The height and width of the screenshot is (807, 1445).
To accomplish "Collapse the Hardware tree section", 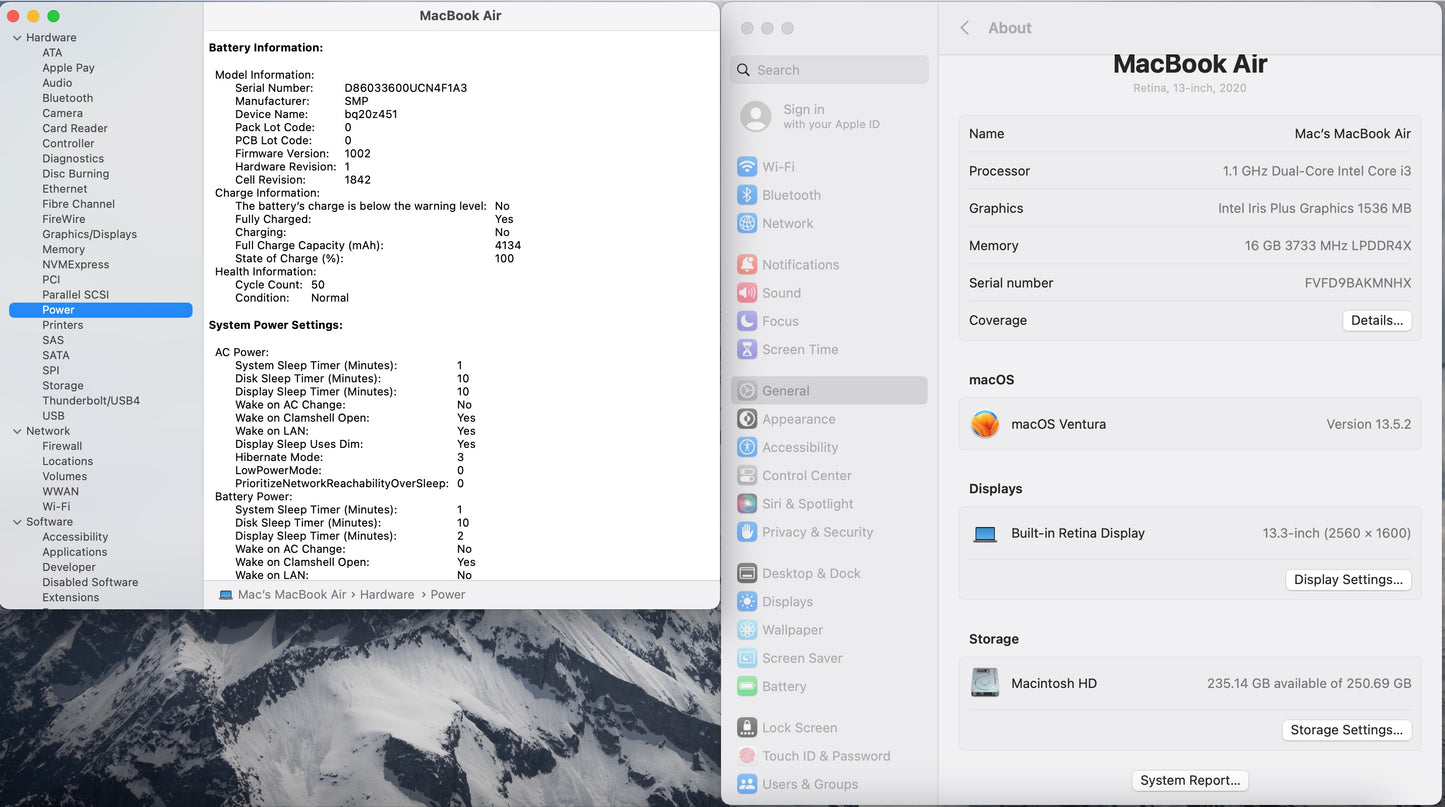I will [17, 38].
